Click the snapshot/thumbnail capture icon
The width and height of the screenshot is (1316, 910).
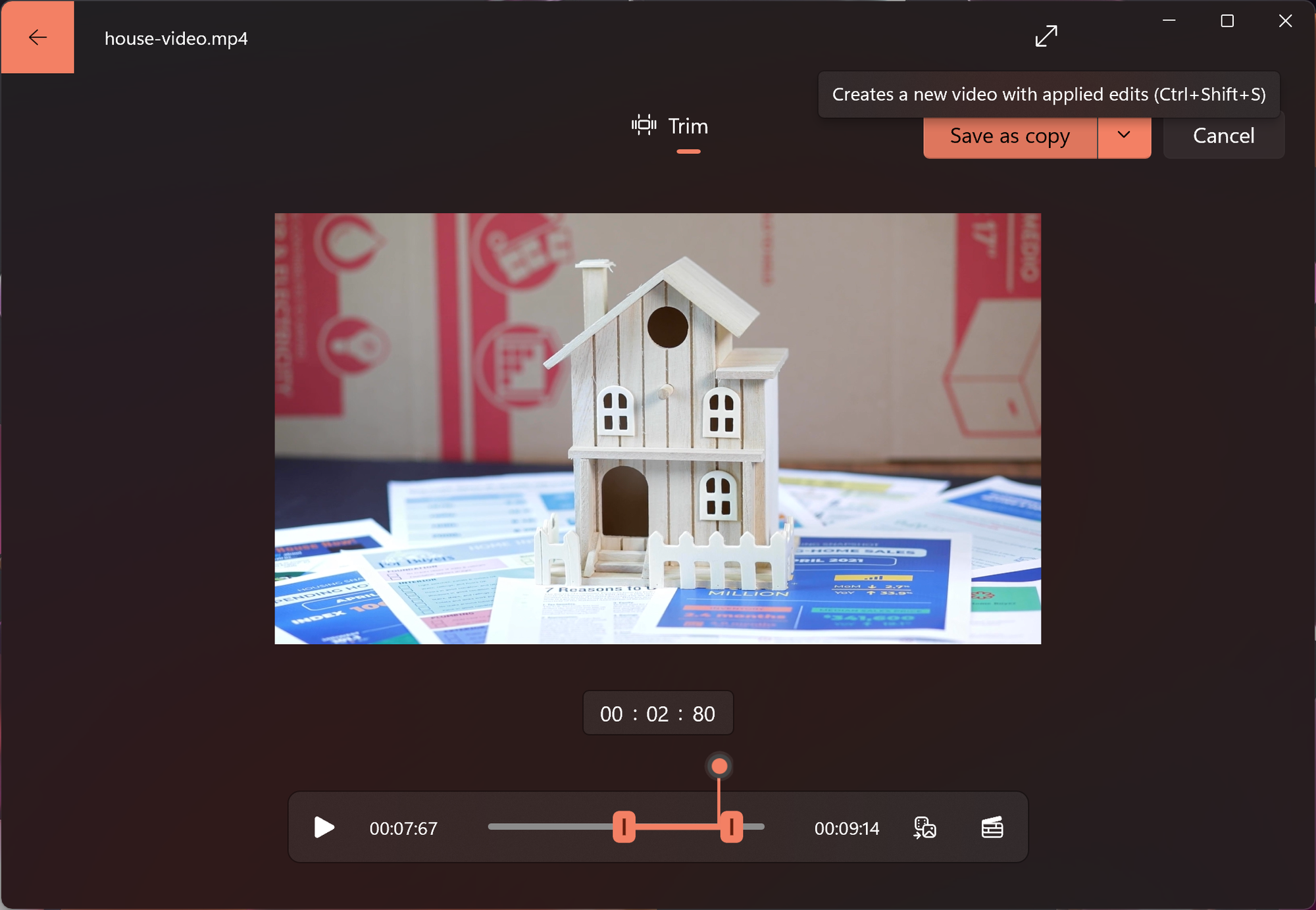click(x=924, y=828)
